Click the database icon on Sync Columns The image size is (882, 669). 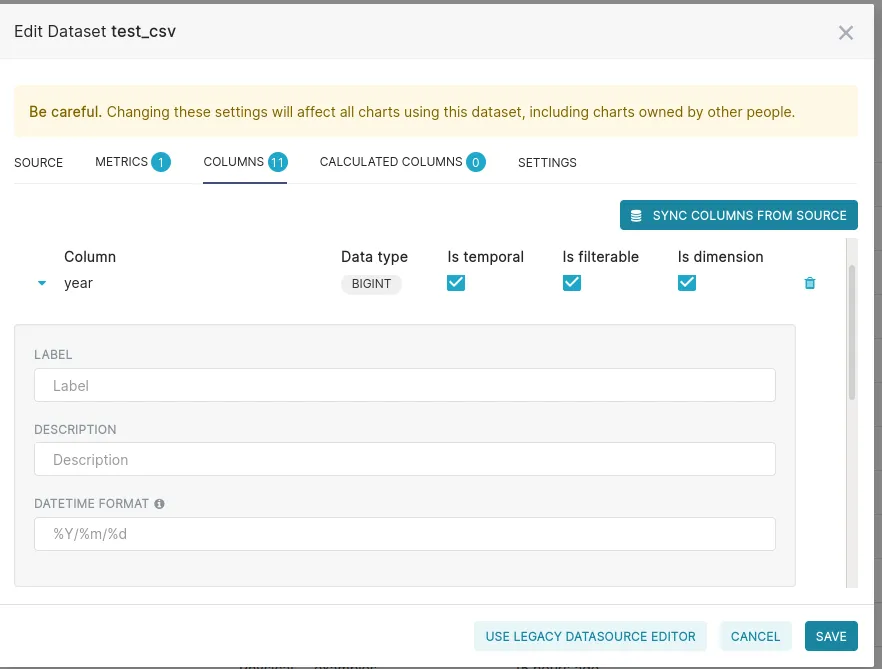pos(636,215)
